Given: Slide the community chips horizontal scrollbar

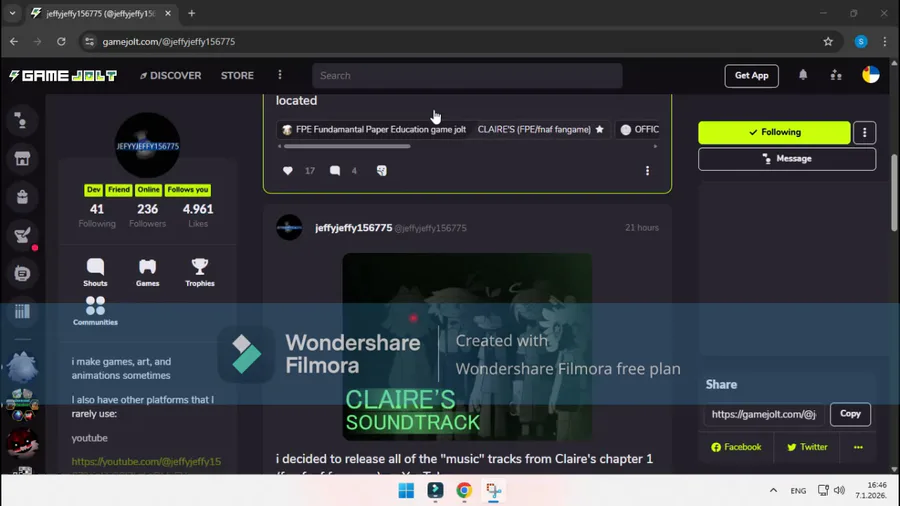Looking at the screenshot, I should (347, 146).
